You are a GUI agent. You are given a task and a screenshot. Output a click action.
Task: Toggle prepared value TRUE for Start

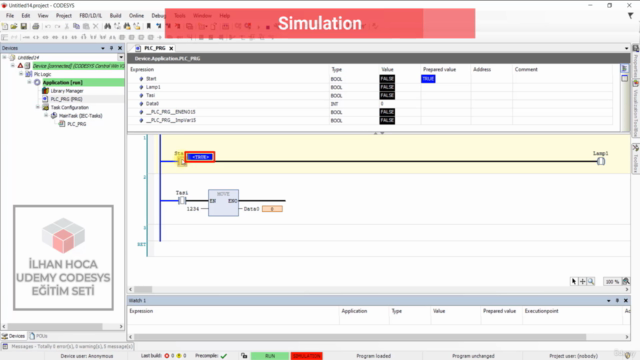pos(428,79)
